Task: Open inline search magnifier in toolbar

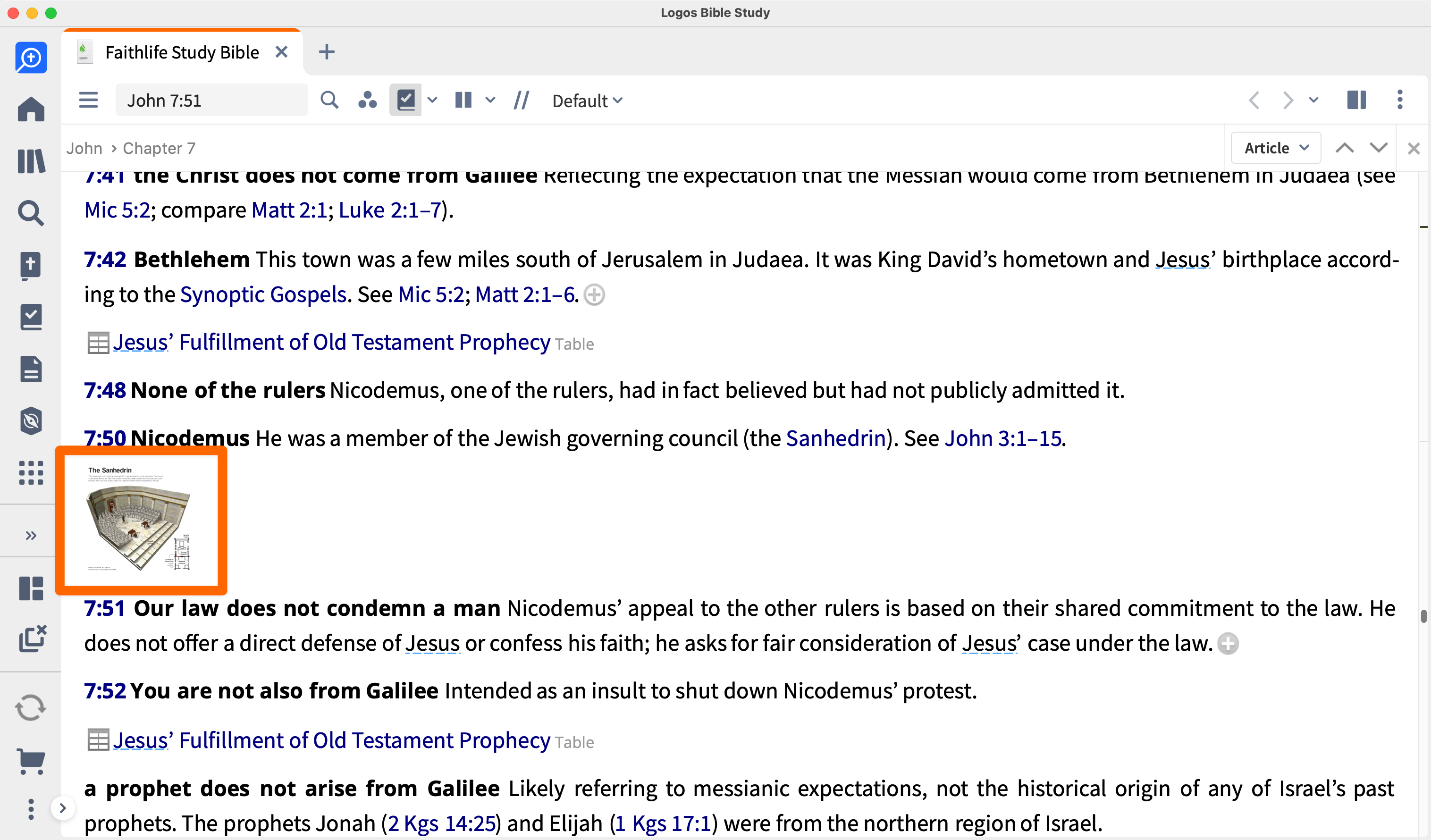Action: point(329,100)
